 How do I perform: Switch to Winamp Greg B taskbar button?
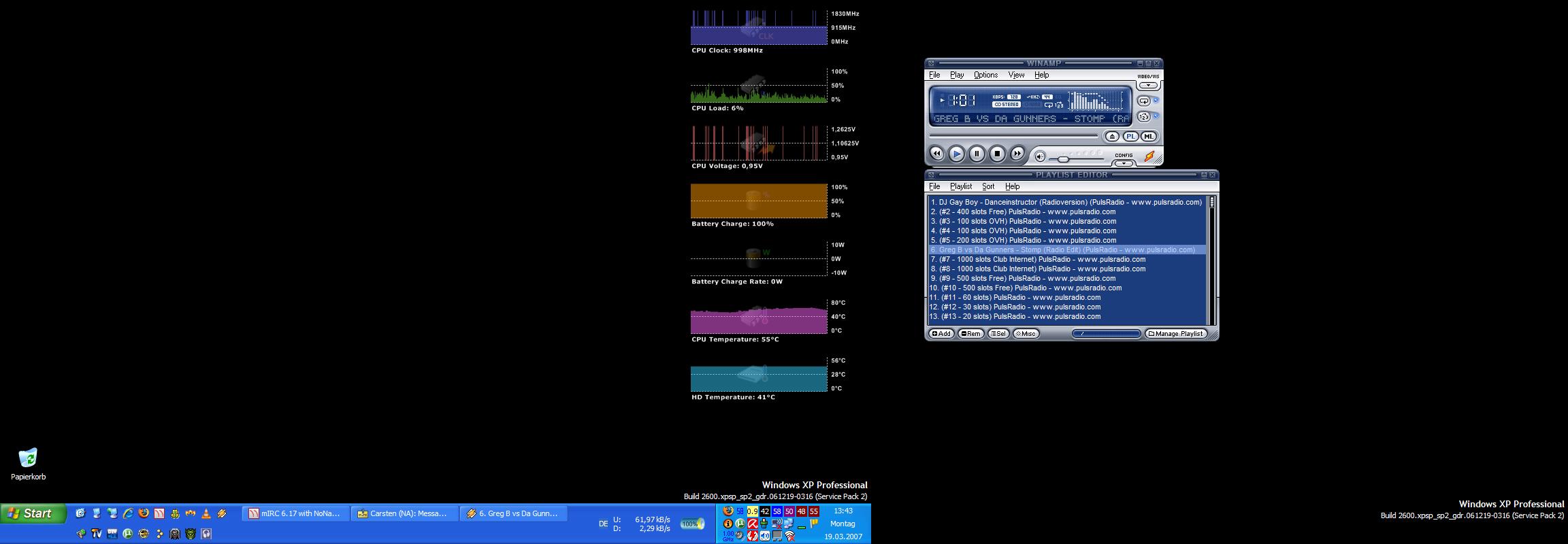(x=514, y=513)
